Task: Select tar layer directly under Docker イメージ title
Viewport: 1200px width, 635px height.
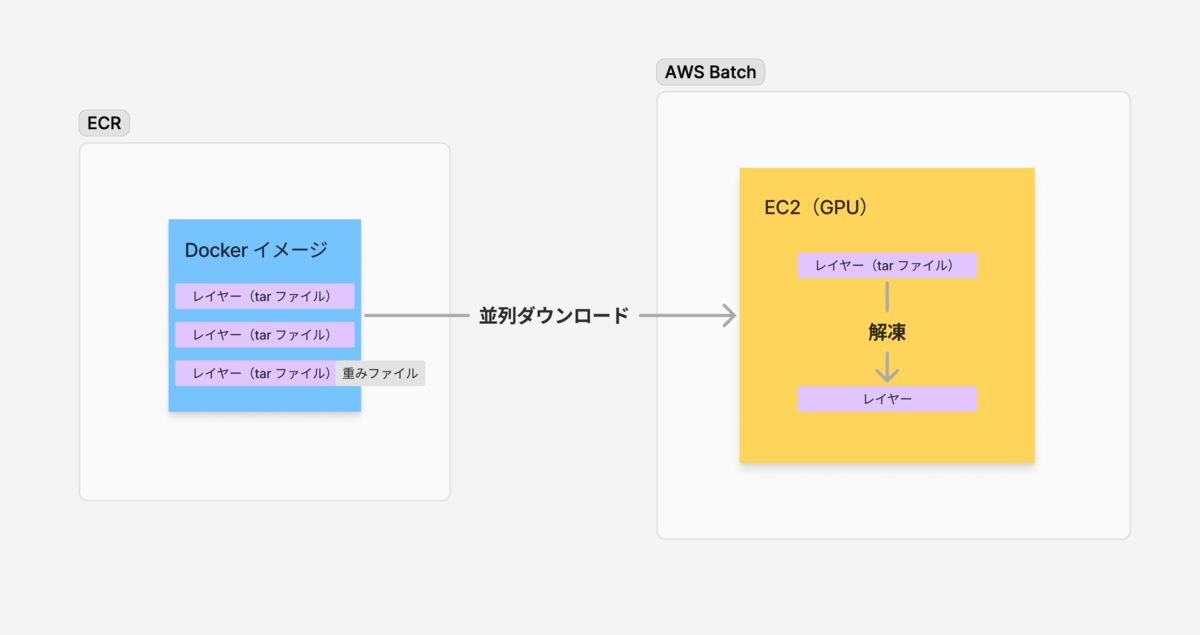Action: click(265, 296)
